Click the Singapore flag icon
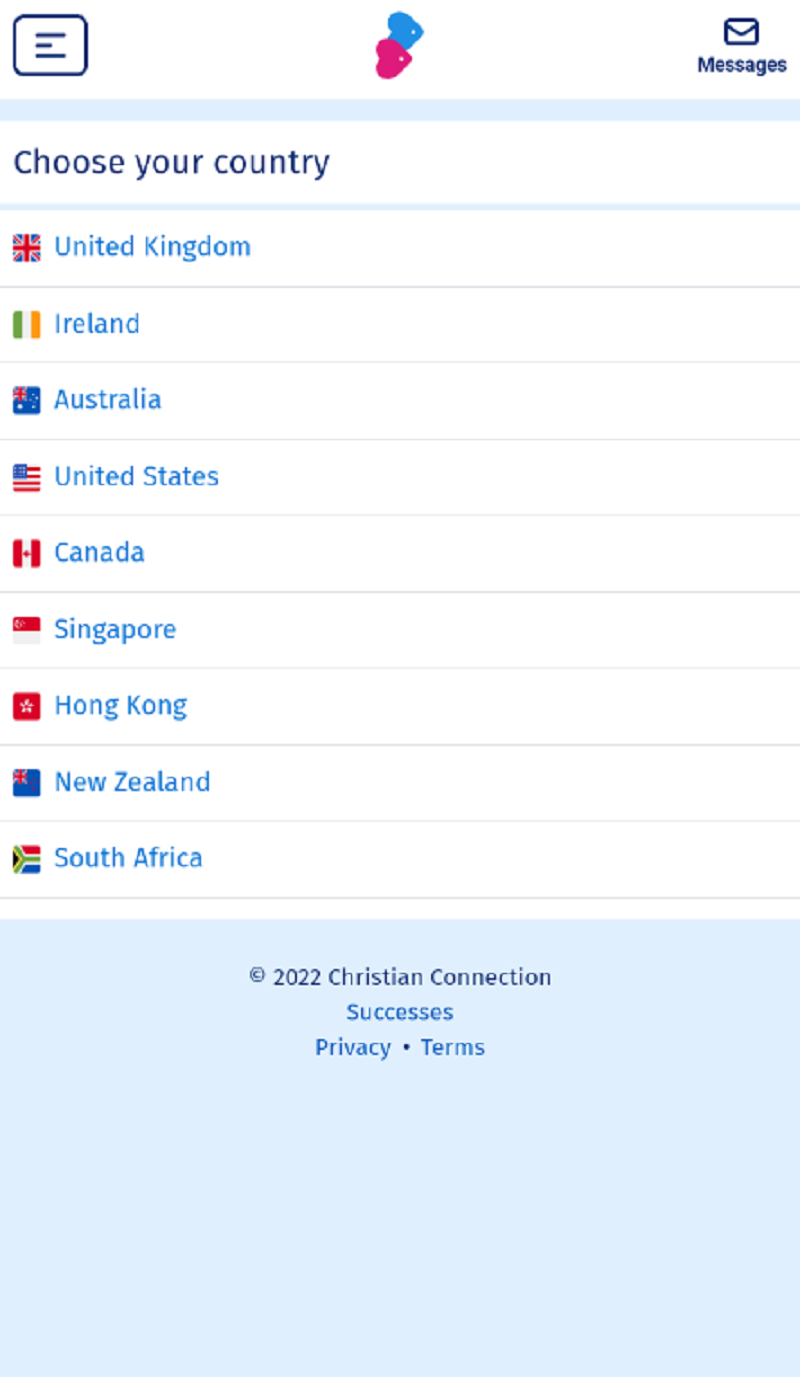Image resolution: width=800 pixels, height=1377 pixels. (x=27, y=630)
